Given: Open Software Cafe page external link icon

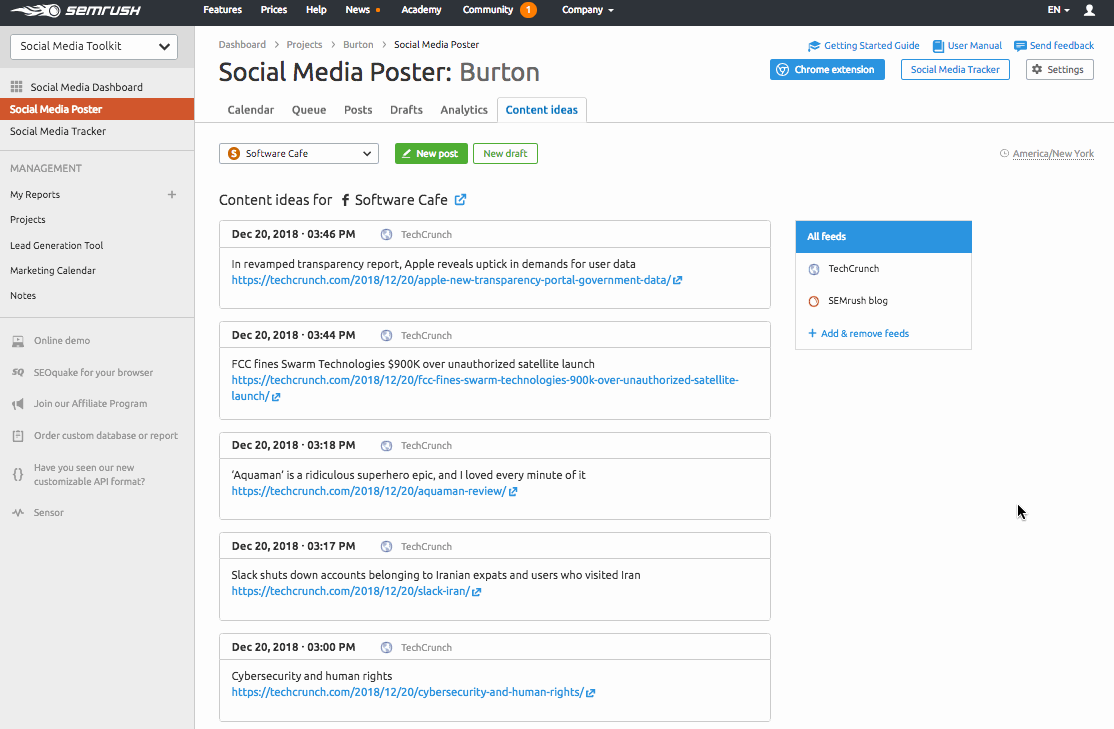Looking at the screenshot, I should click(460, 200).
